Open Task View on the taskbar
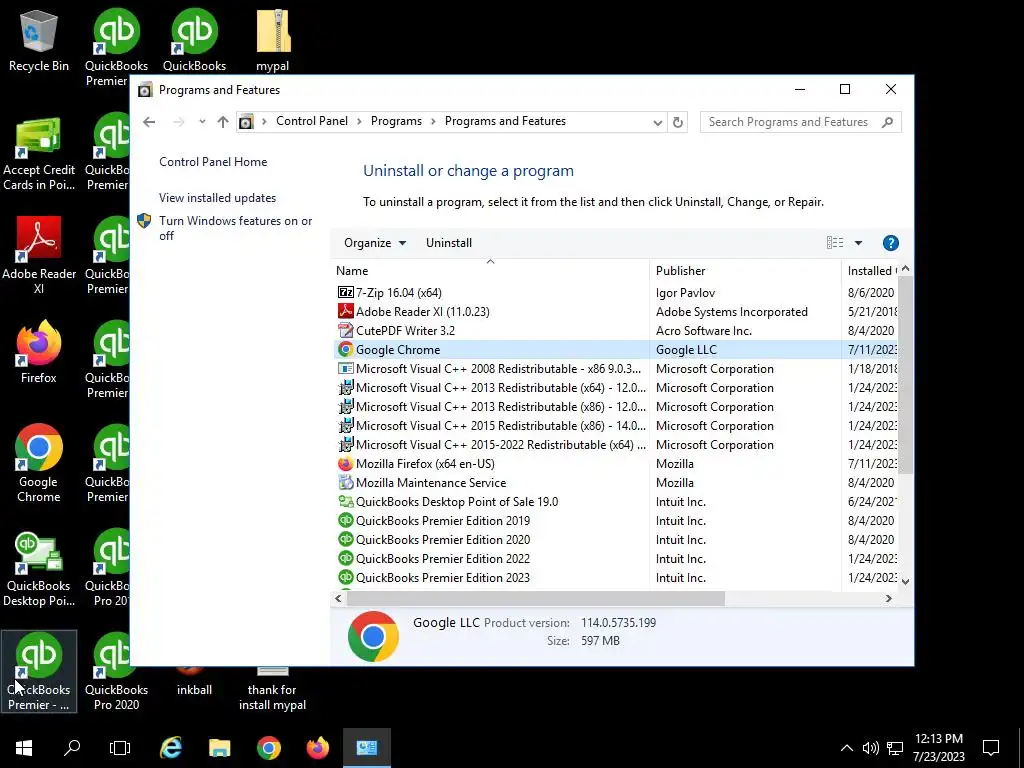1024x768 pixels. pos(120,748)
